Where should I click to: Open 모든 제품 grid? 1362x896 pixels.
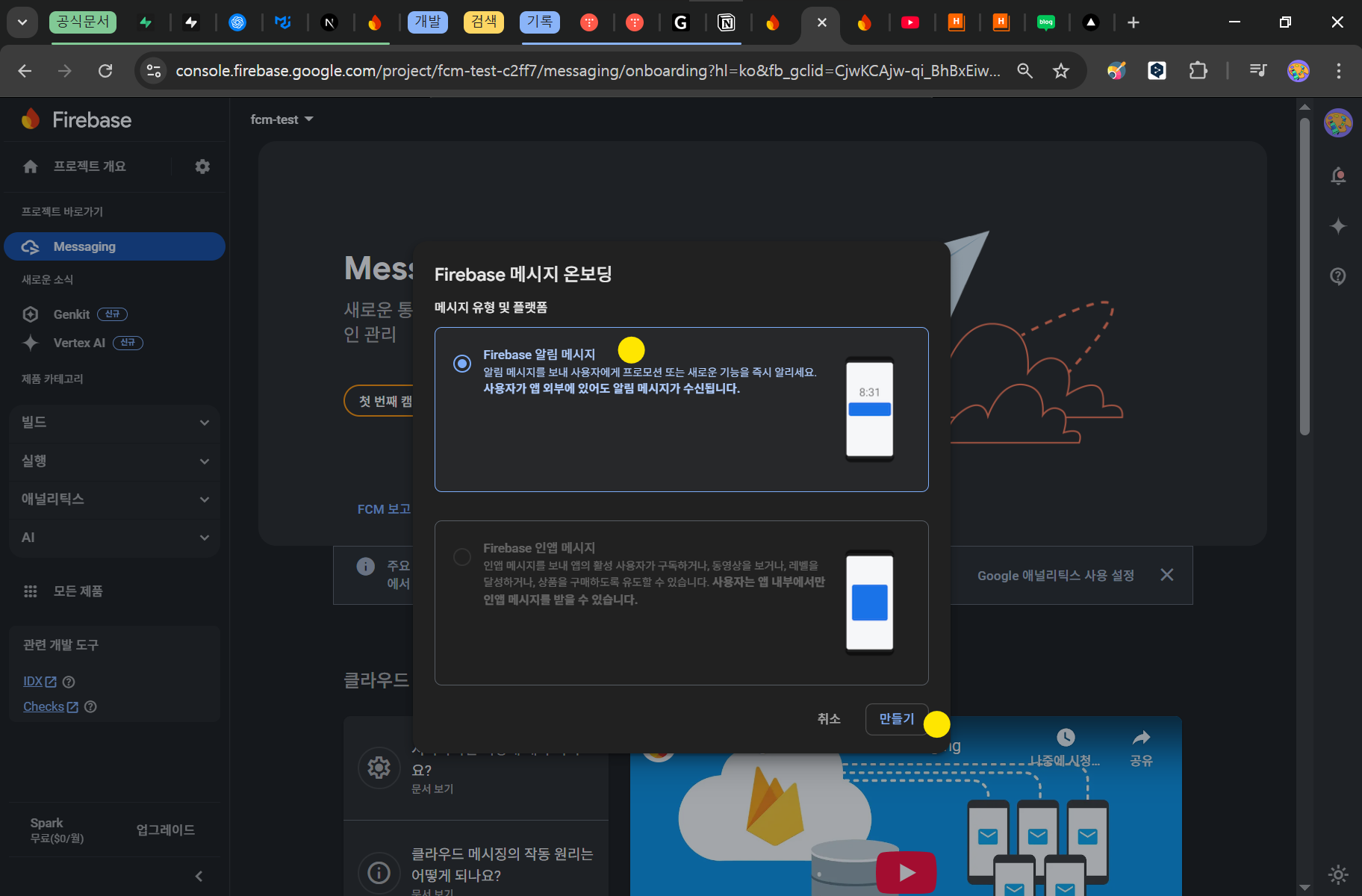(63, 591)
